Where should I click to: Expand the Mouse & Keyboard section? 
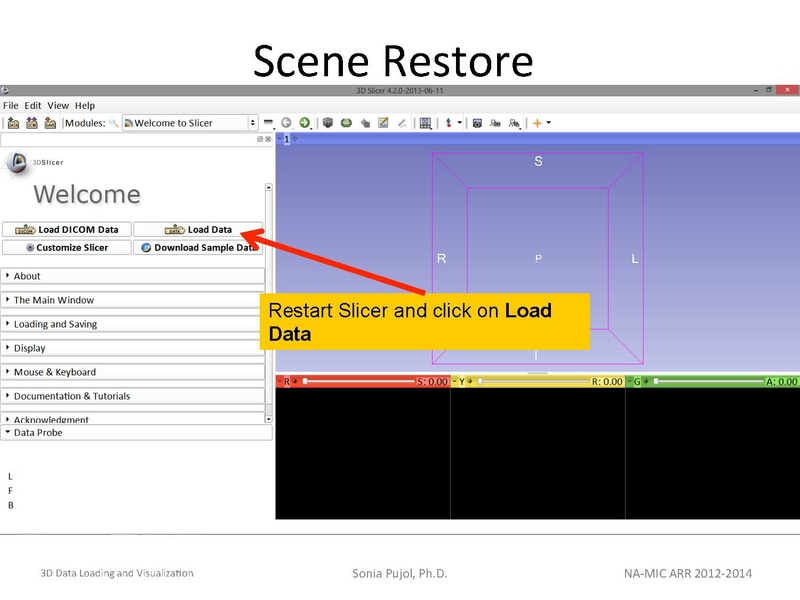click(x=133, y=372)
